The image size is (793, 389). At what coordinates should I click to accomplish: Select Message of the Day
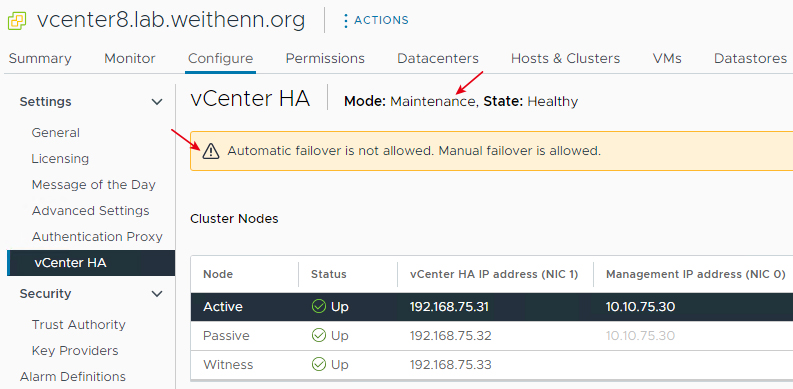pyautogui.click(x=94, y=185)
